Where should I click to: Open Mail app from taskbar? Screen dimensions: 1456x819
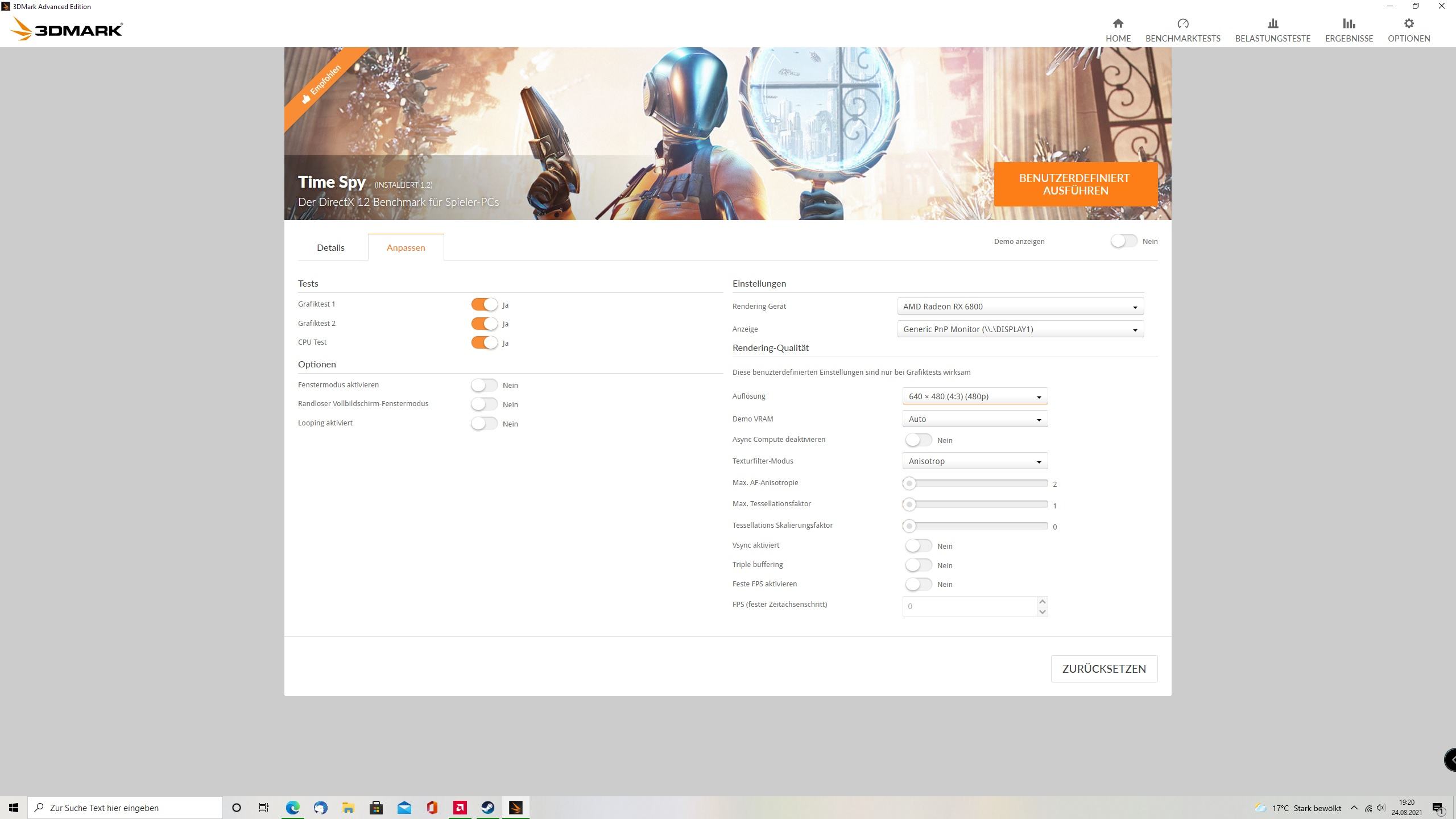[x=404, y=808]
